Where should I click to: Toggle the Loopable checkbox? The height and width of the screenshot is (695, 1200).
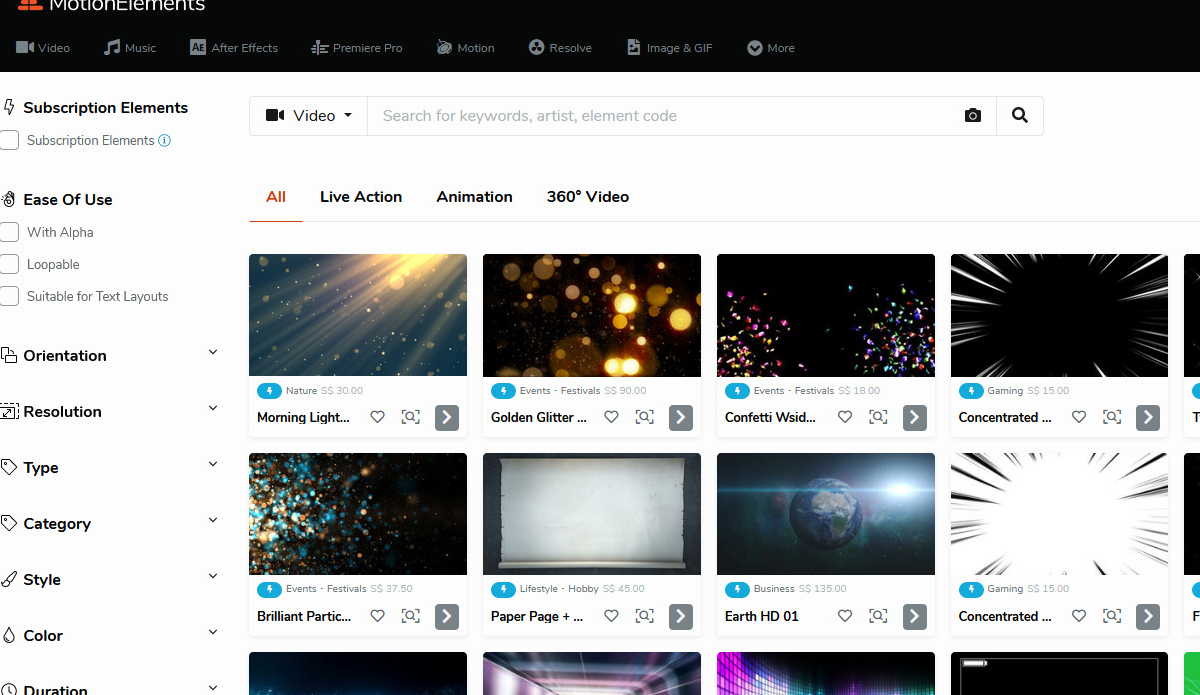pyautogui.click(x=10, y=264)
